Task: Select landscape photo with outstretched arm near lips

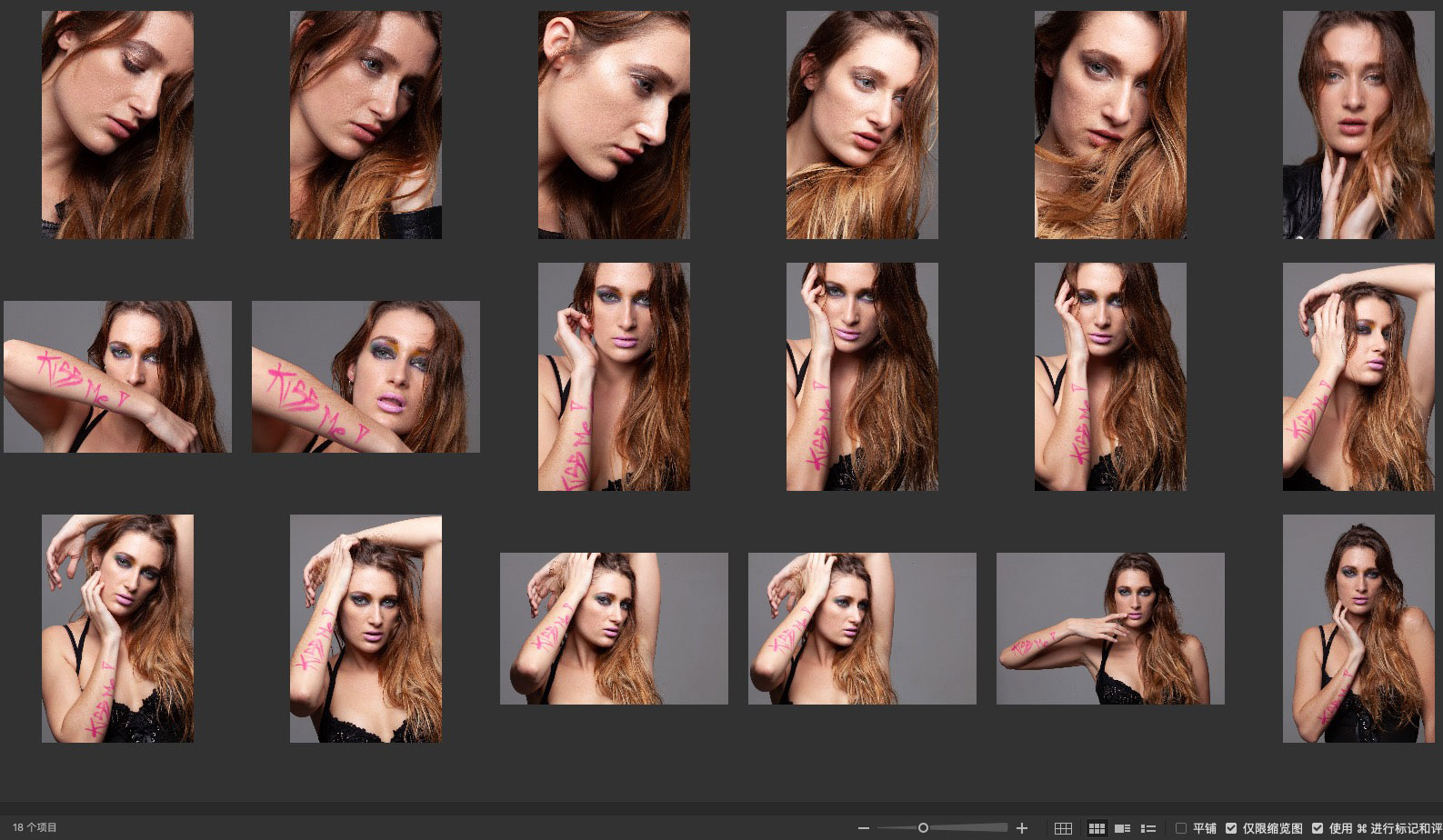Action: [x=1110, y=628]
